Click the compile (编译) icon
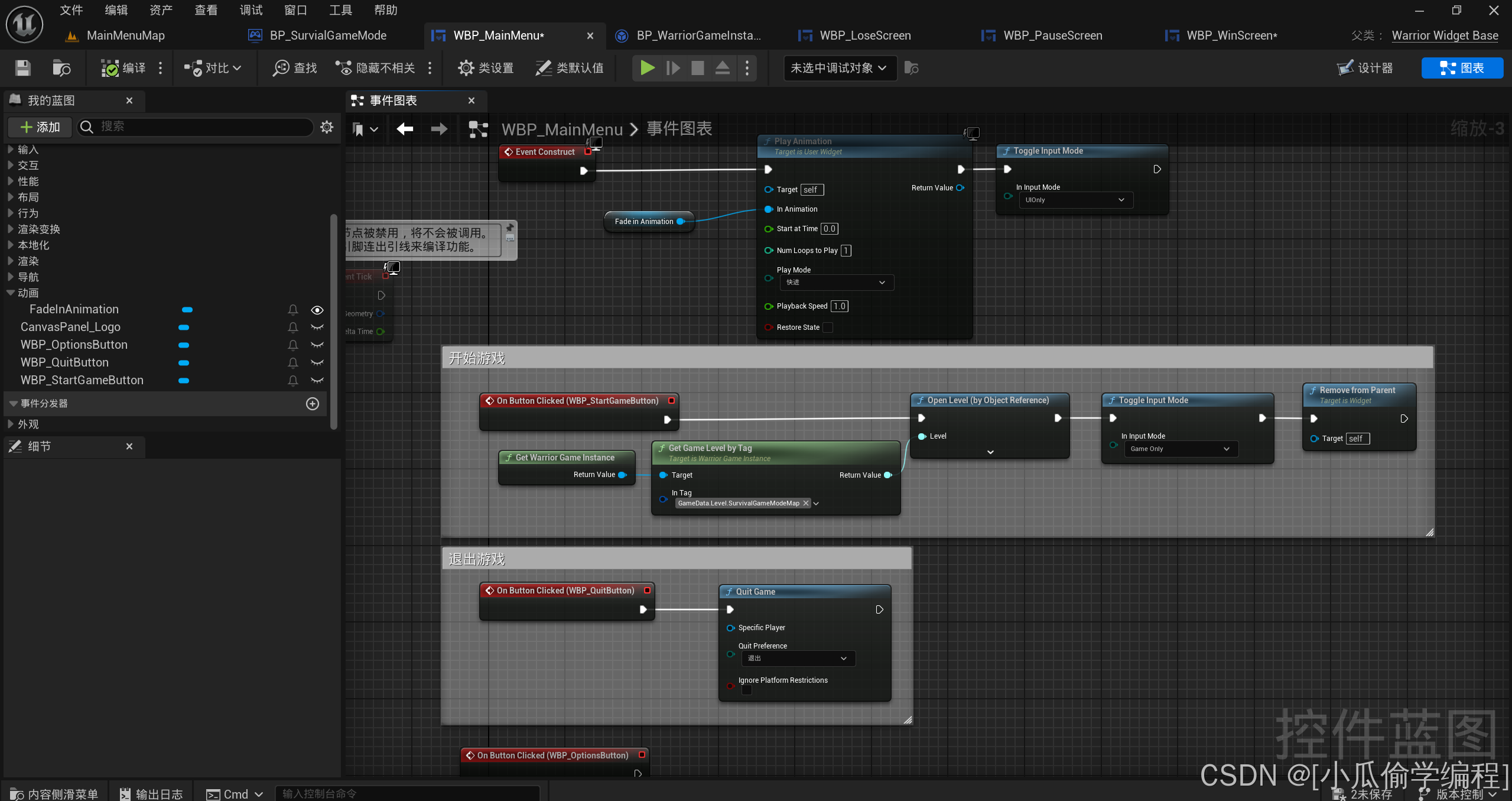The image size is (1512, 801). pos(110,68)
